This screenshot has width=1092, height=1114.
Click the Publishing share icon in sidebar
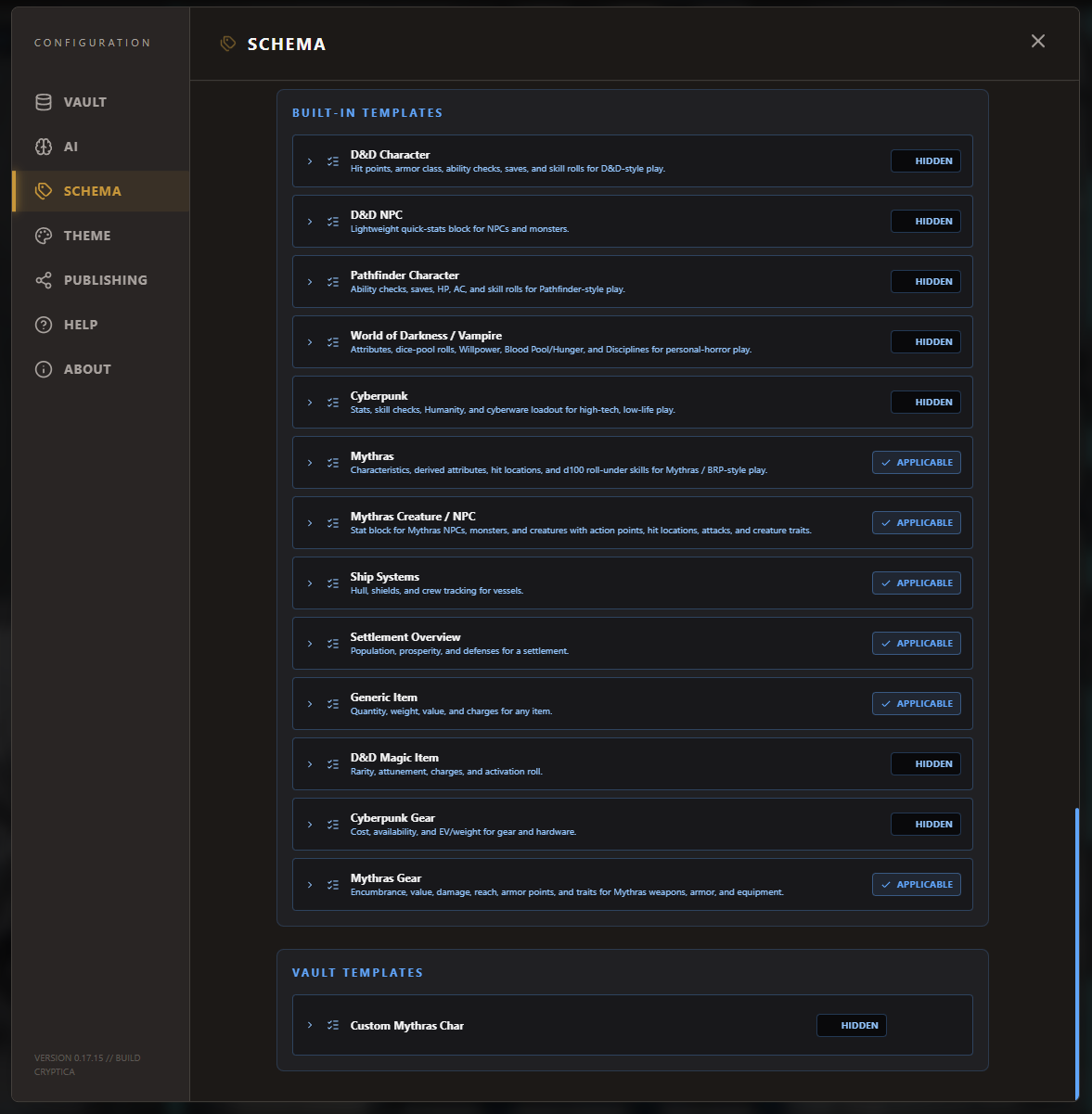44,280
